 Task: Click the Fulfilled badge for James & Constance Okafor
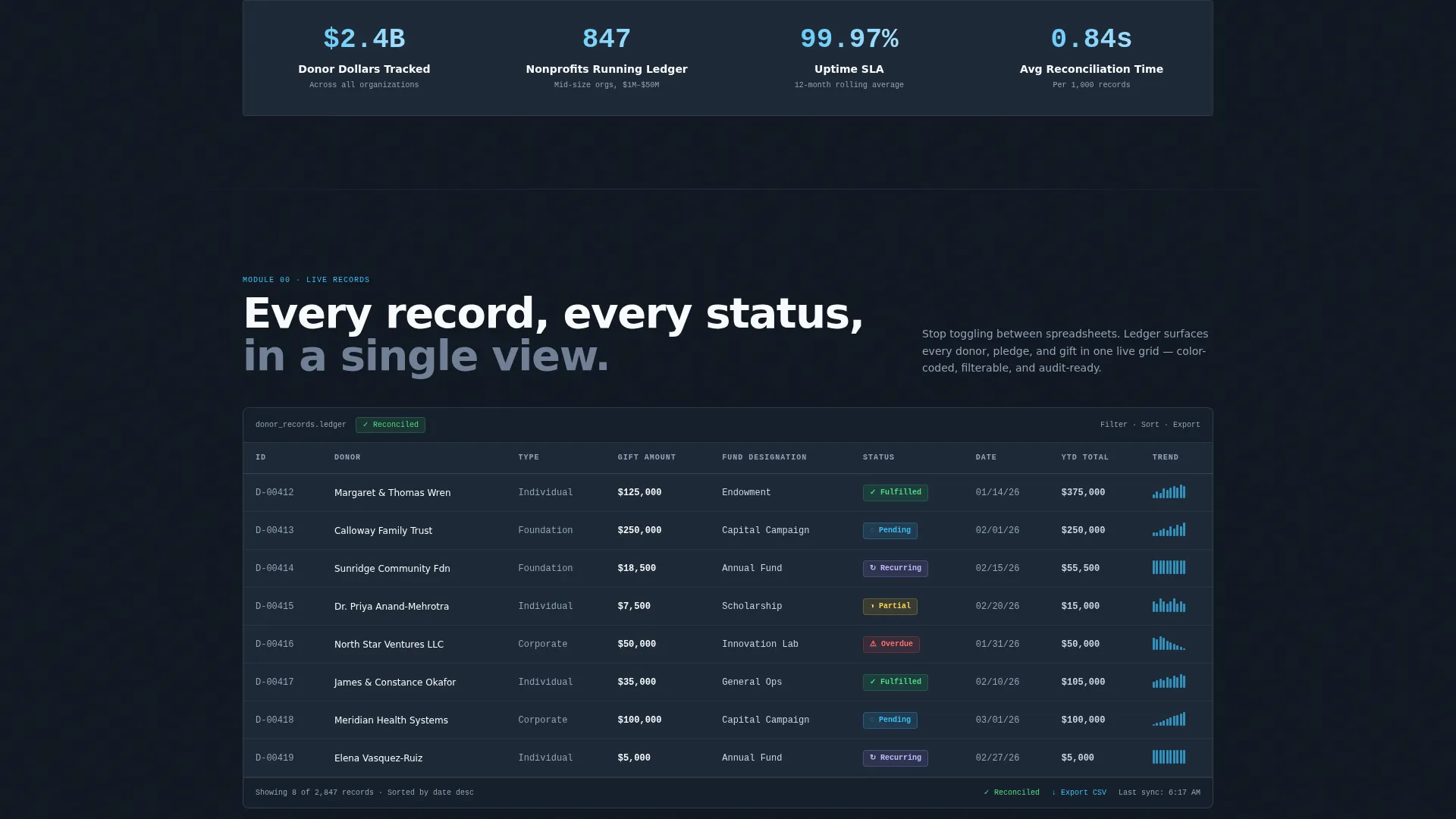[895, 682]
